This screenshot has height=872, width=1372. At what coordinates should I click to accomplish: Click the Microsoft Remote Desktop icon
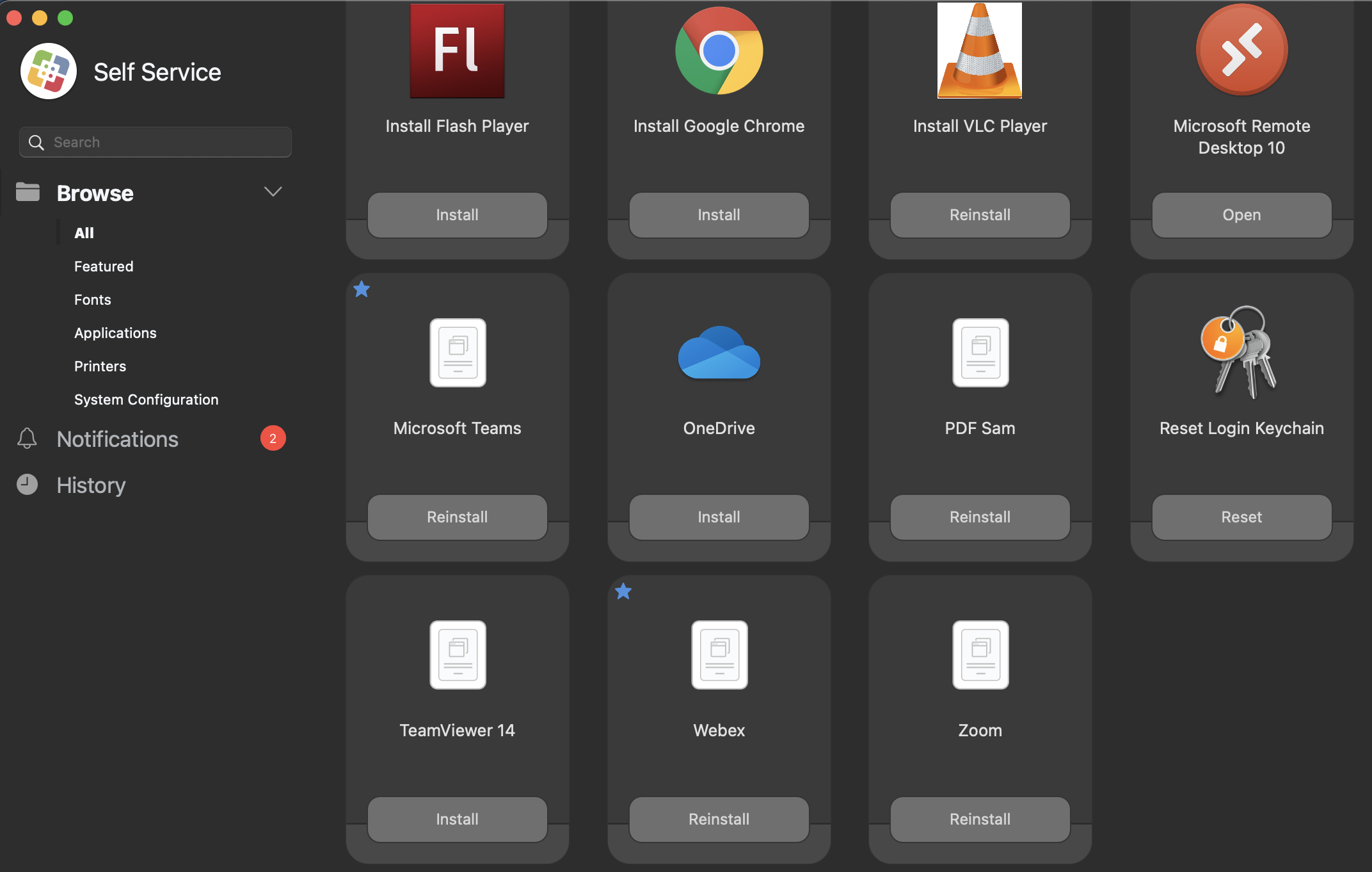(x=1241, y=50)
